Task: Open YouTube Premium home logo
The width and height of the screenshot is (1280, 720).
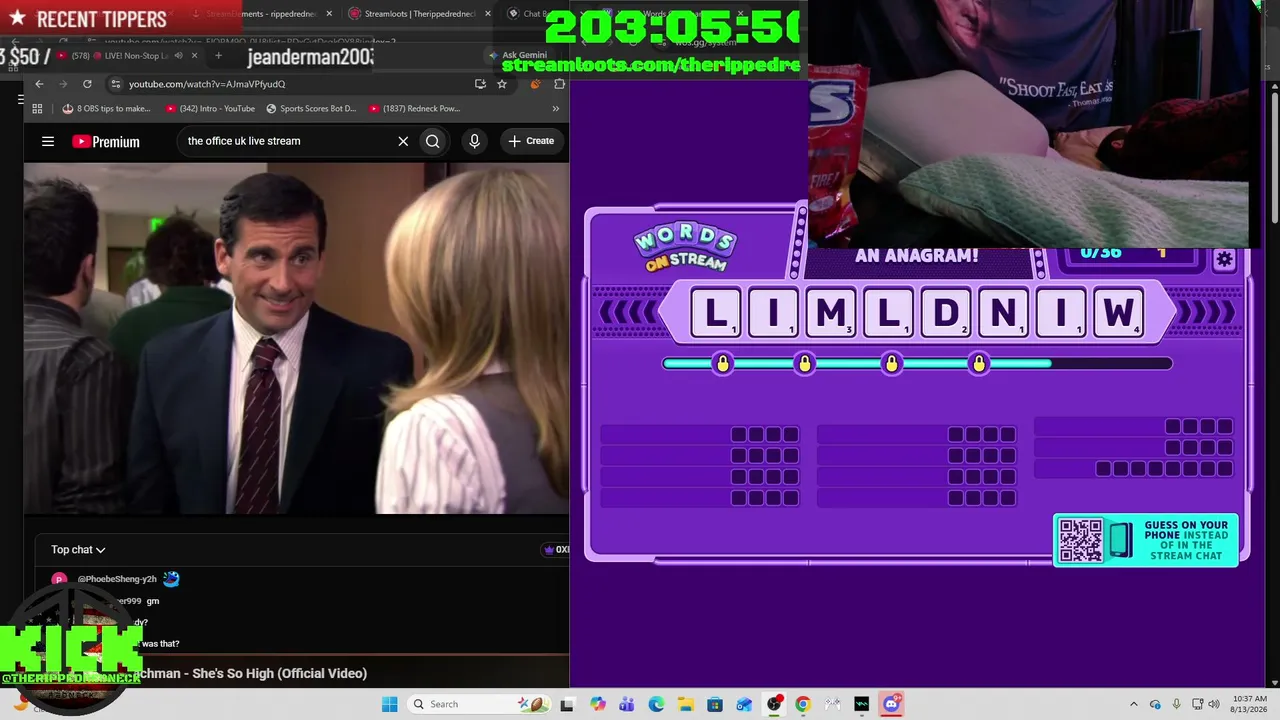Action: coord(106,142)
